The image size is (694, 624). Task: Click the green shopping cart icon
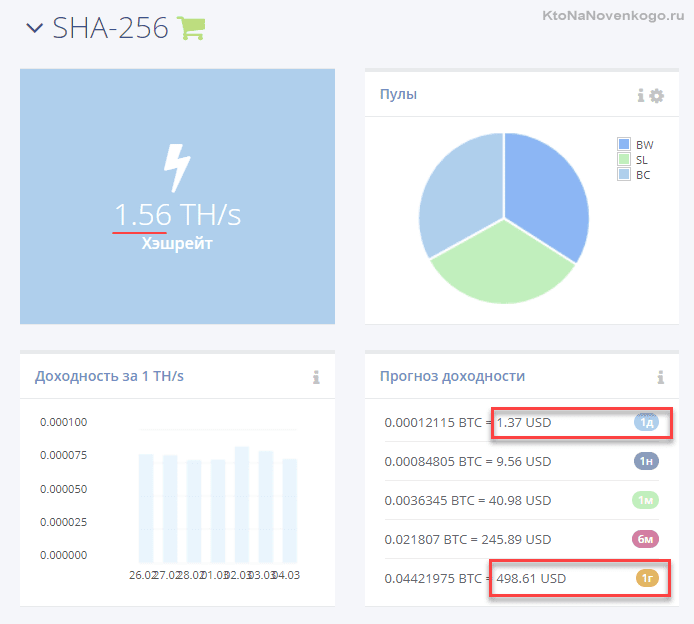click(x=190, y=28)
